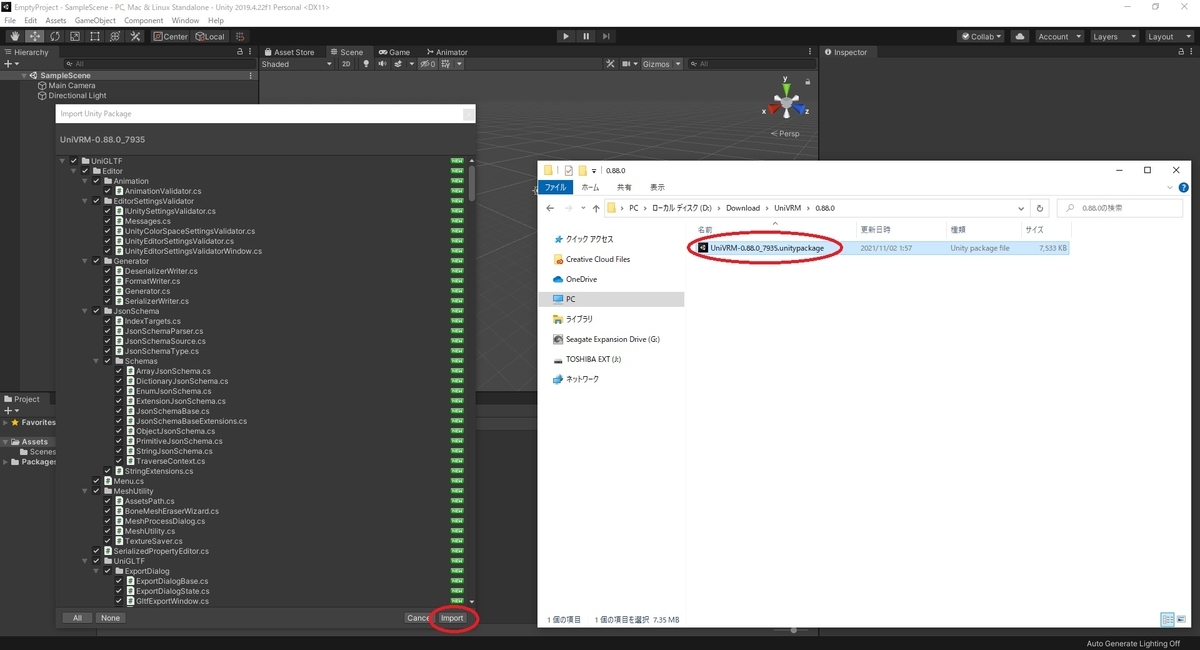This screenshot has width=1200, height=650.
Task: Open the Layers dropdown
Action: 1113,36
